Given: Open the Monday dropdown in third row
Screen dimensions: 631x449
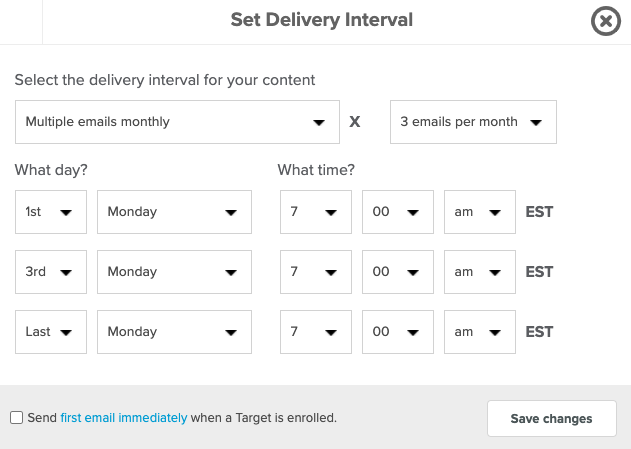Looking at the screenshot, I should 174,332.
